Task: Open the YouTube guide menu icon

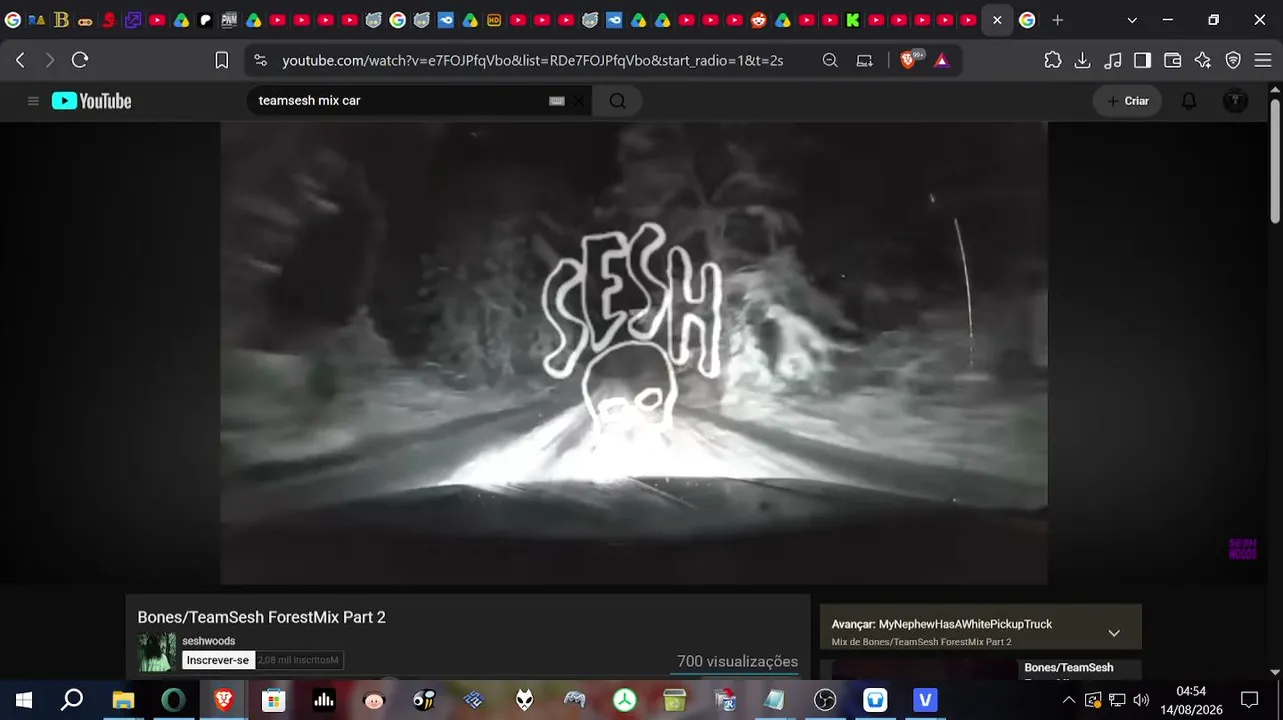Action: tap(33, 101)
